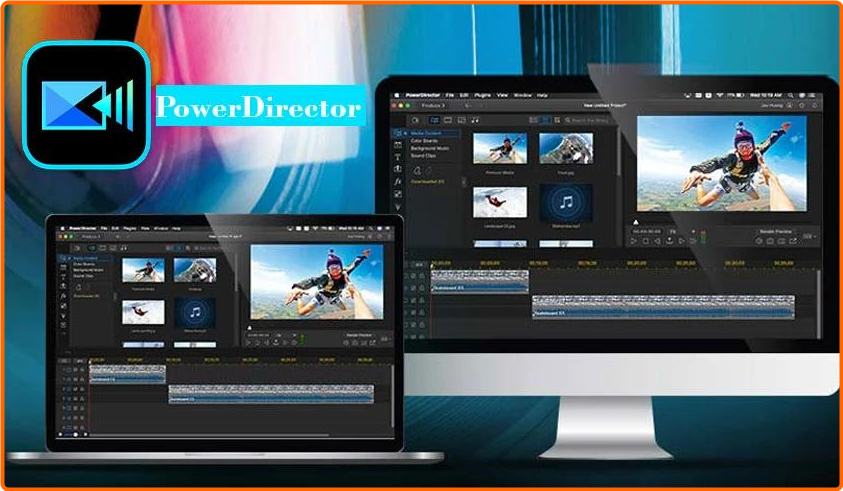Filter by images only on iMac library

pyautogui.click(x=461, y=120)
